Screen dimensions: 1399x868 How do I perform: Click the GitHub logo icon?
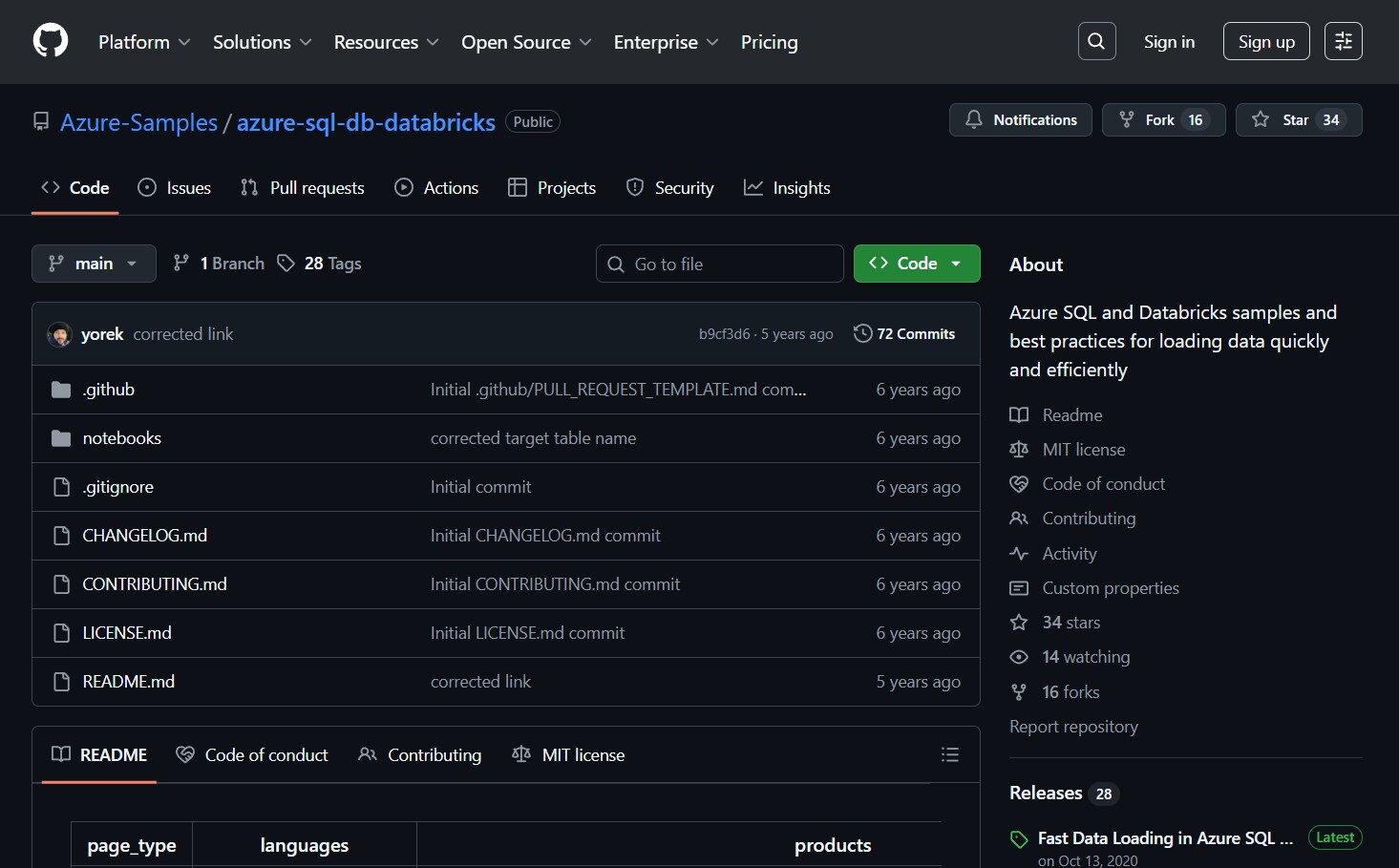pyautogui.click(x=51, y=41)
